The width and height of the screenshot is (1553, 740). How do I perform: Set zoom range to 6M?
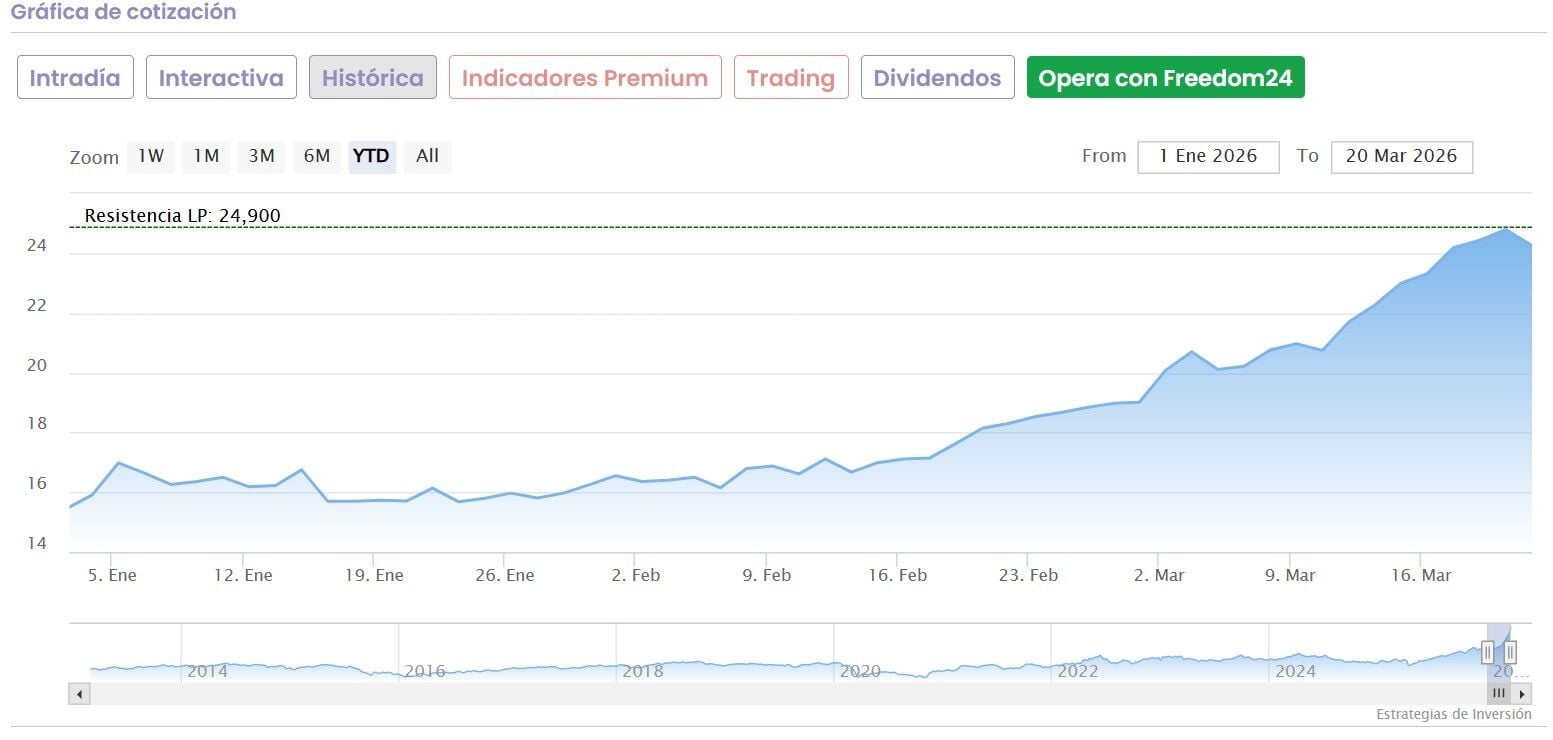coord(316,157)
